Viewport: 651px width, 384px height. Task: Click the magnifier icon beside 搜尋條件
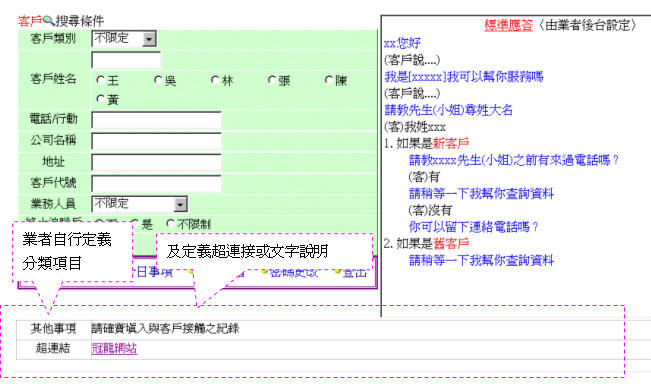(49, 20)
